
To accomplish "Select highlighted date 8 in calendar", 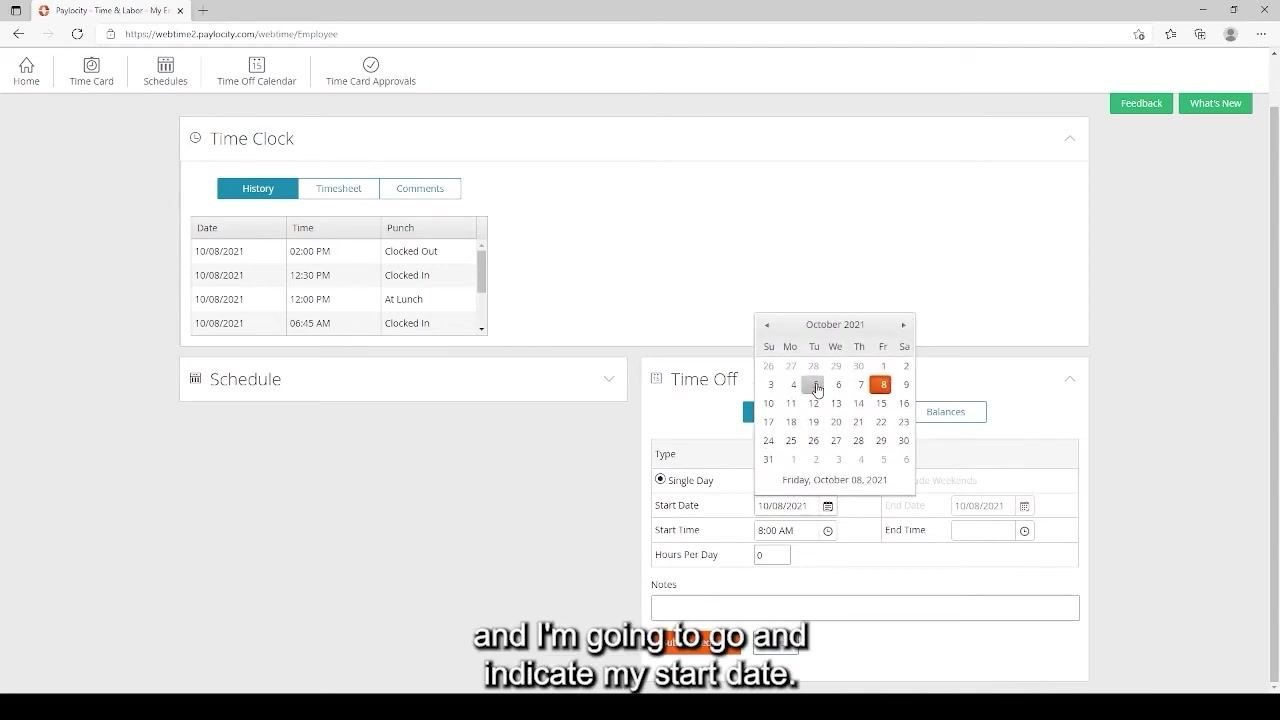I will (x=881, y=385).
